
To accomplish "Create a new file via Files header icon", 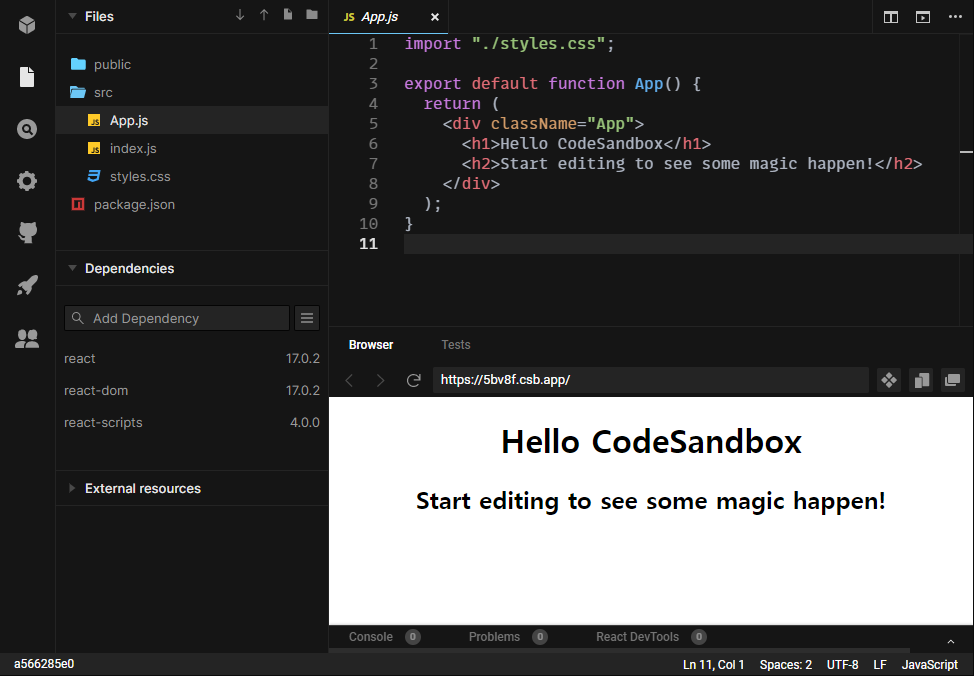I will 288,15.
